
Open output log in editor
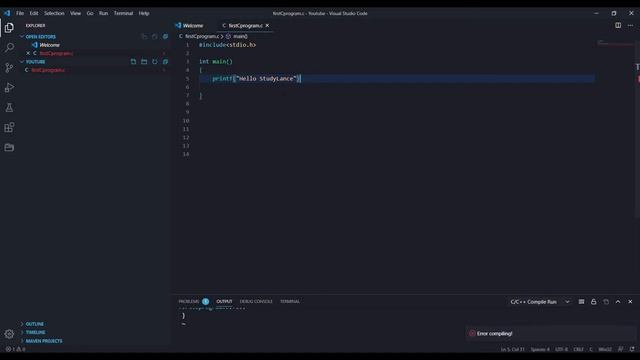(606, 302)
